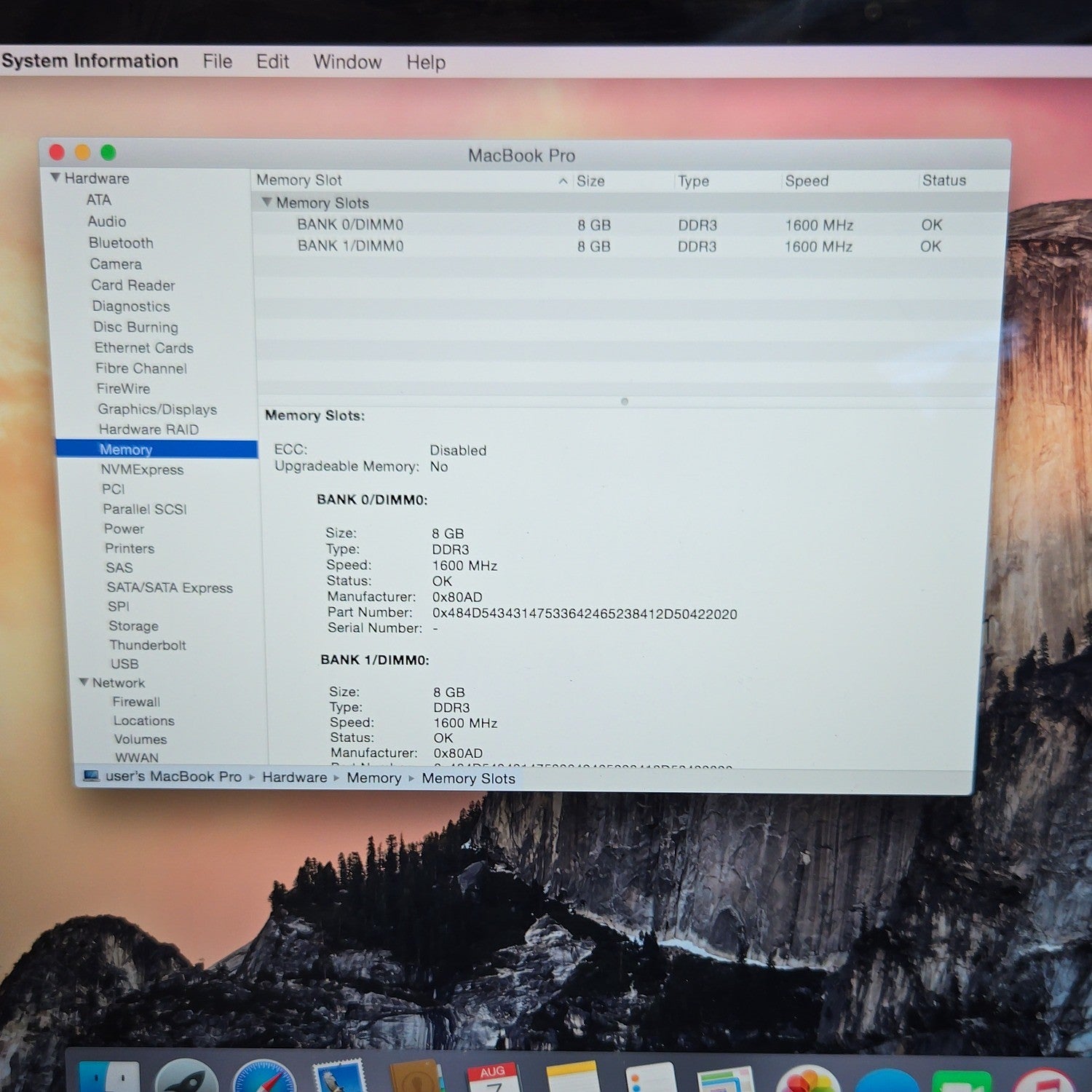Viewport: 1092px width, 1092px height.
Task: Select Thunderbolt in the sidebar
Action: [x=148, y=645]
